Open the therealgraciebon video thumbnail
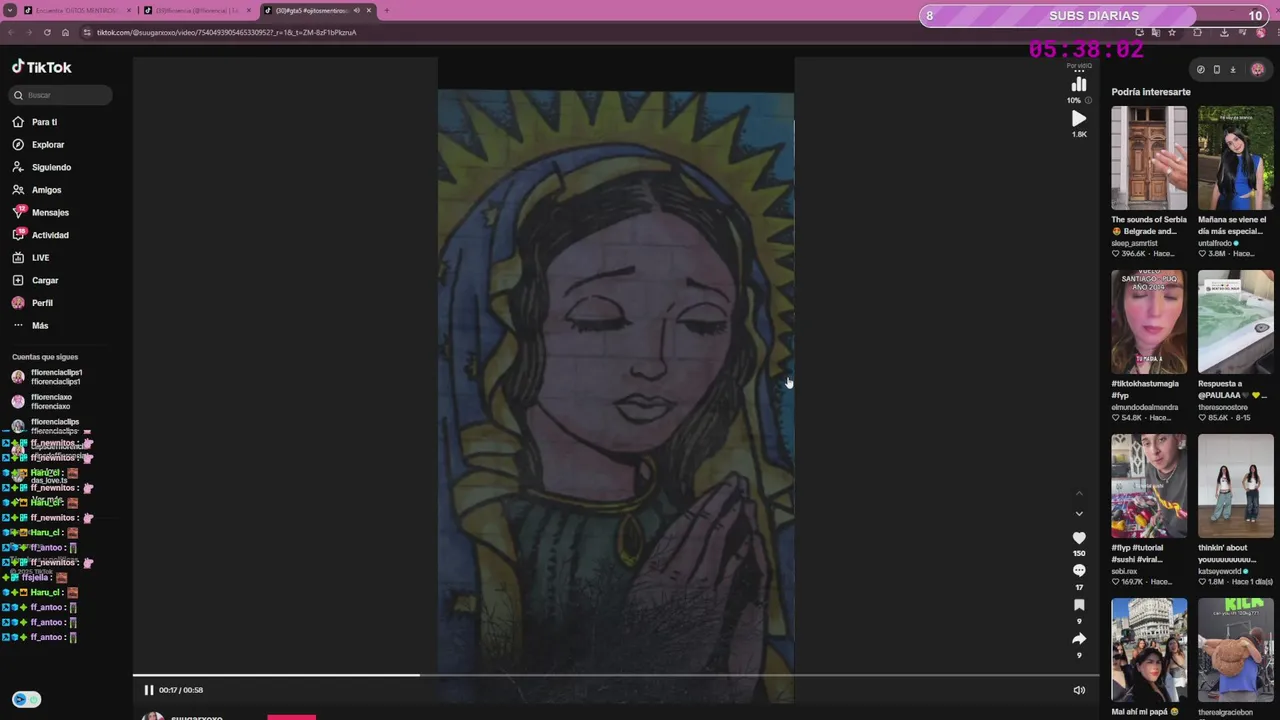The width and height of the screenshot is (1280, 720). pos(1236,650)
